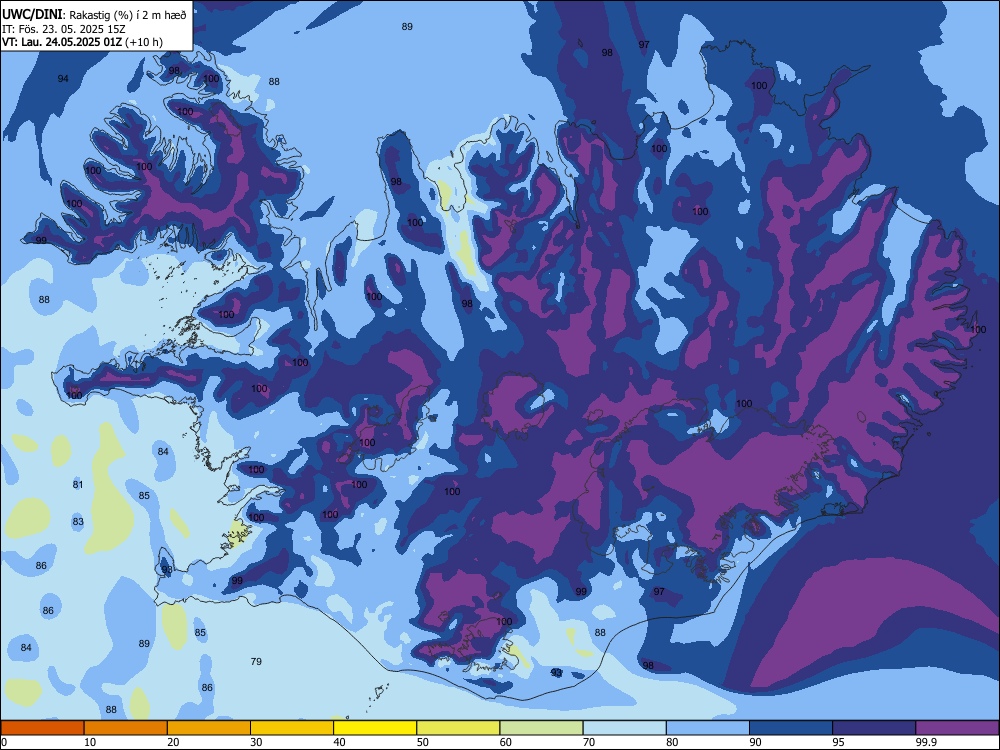This screenshot has height=750, width=1000.
Task: Click the "79" humidity value on the map
Action: (x=256, y=661)
